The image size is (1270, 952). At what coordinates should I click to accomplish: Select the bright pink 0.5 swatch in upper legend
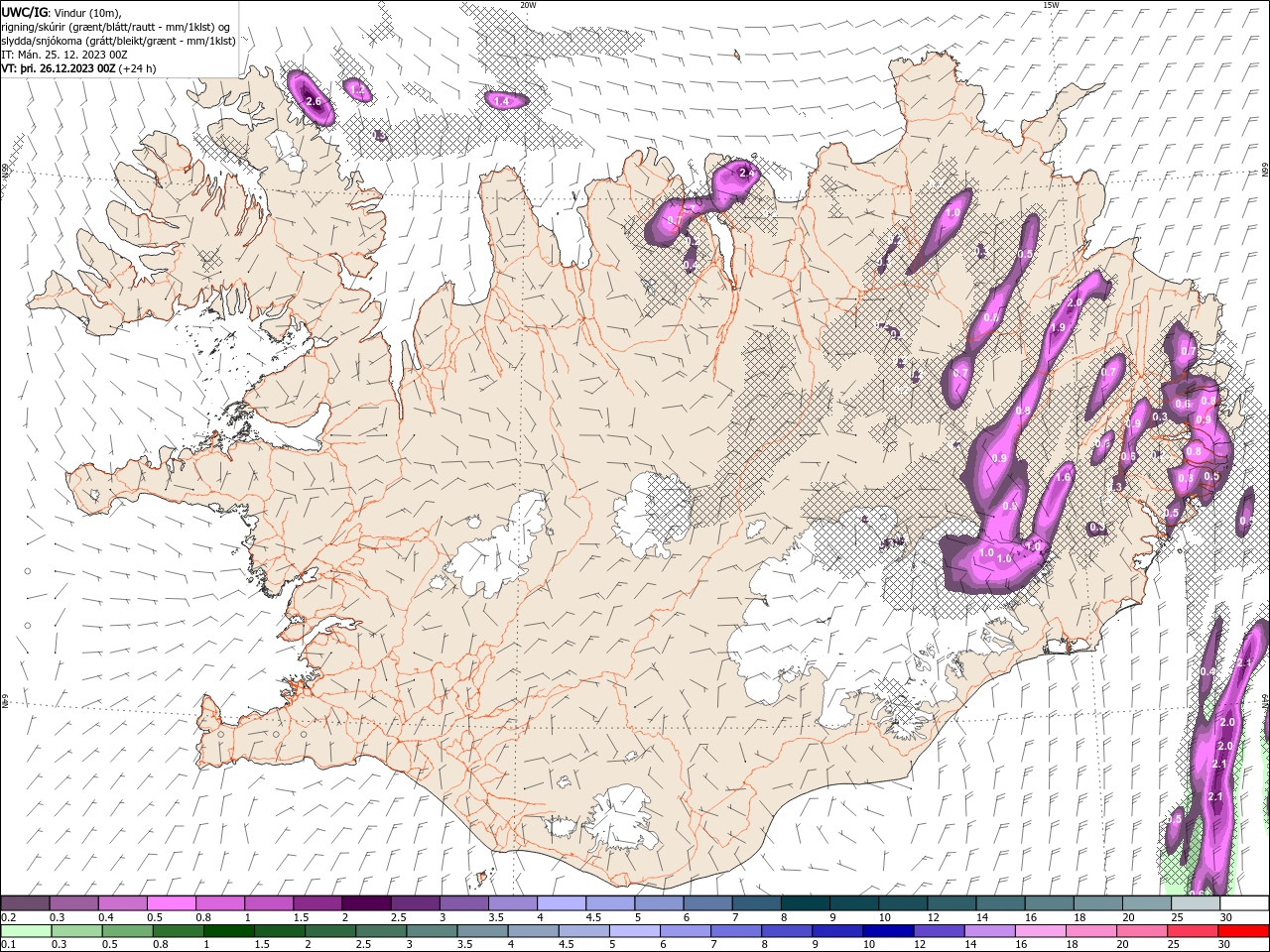pyautogui.click(x=171, y=903)
